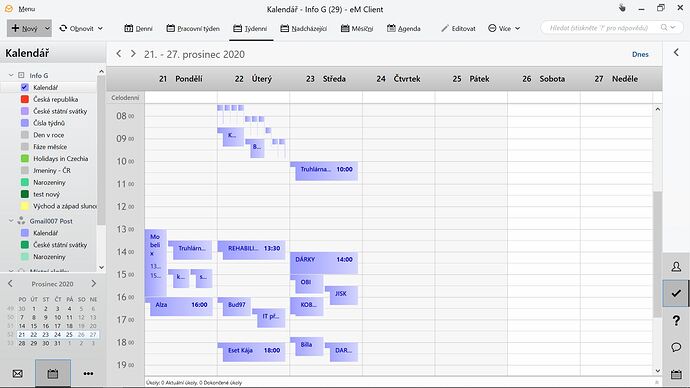Open the Mail section icon

pyautogui.click(x=18, y=374)
